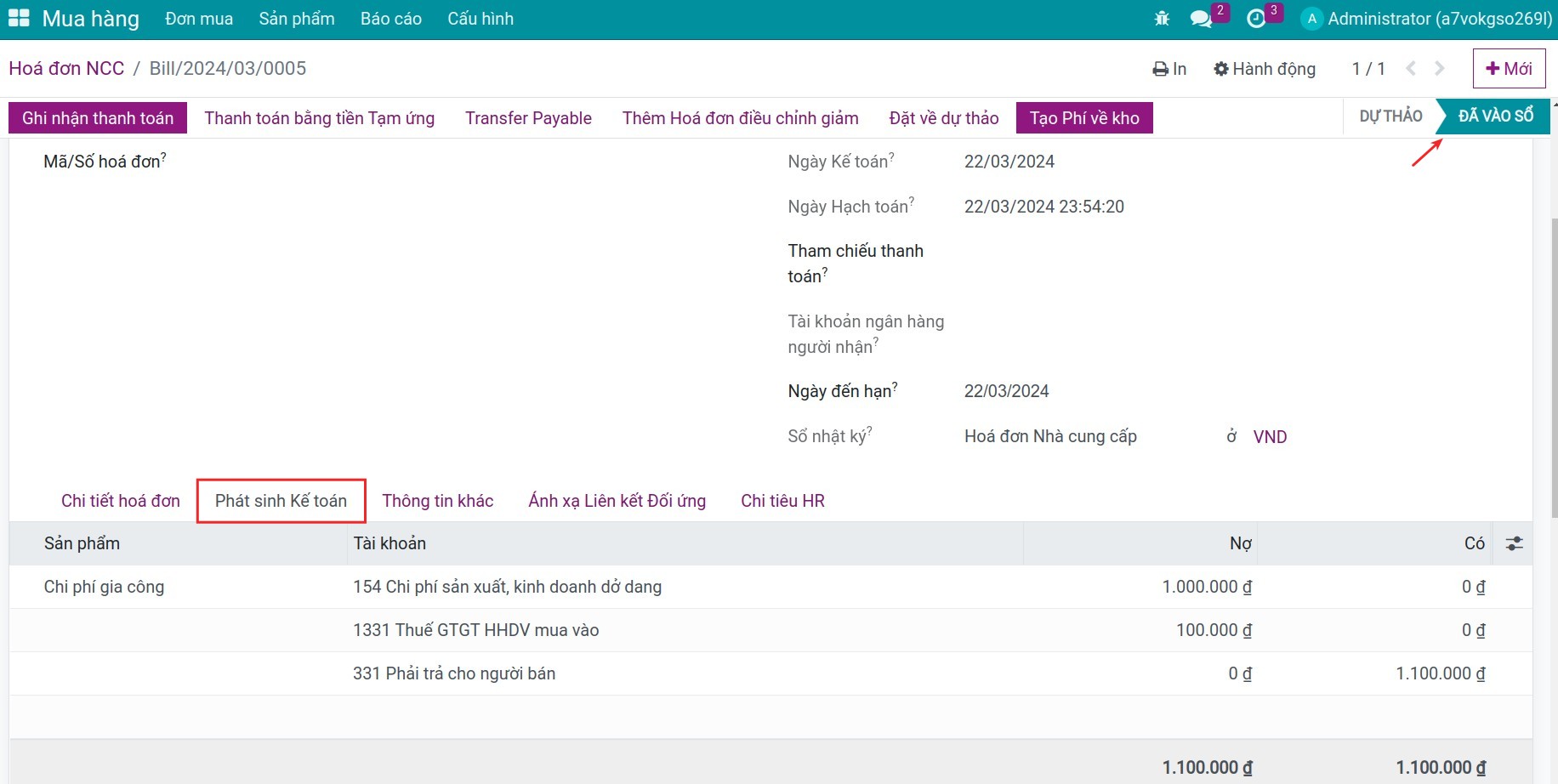Image resolution: width=1558 pixels, height=784 pixels.
Task: Click Ghi nhận thanh toán button
Action: (98, 117)
